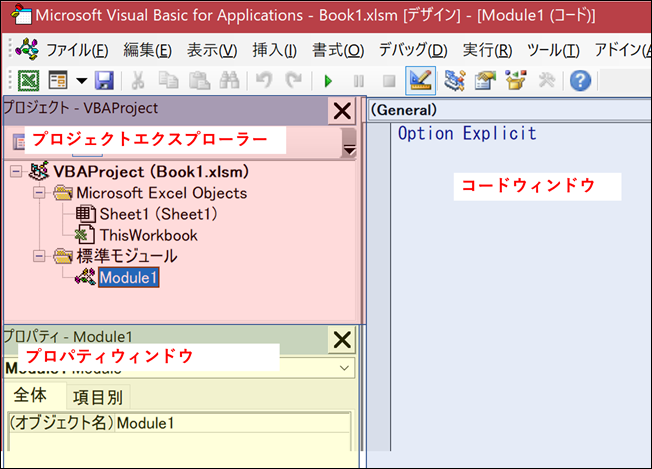This screenshot has width=652, height=469.
Task: Click the (オブジェクト名) property label
Action: 61,423
